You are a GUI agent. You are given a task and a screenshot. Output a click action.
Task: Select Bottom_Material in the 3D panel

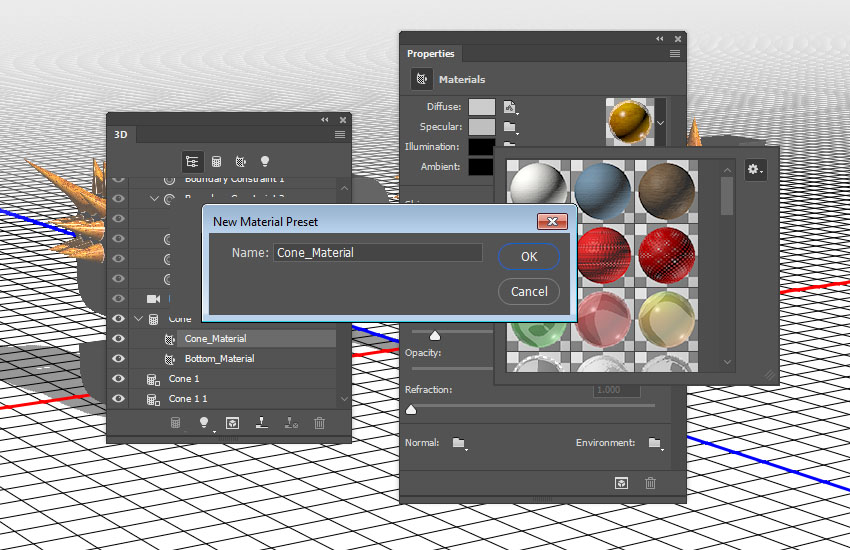coord(219,358)
